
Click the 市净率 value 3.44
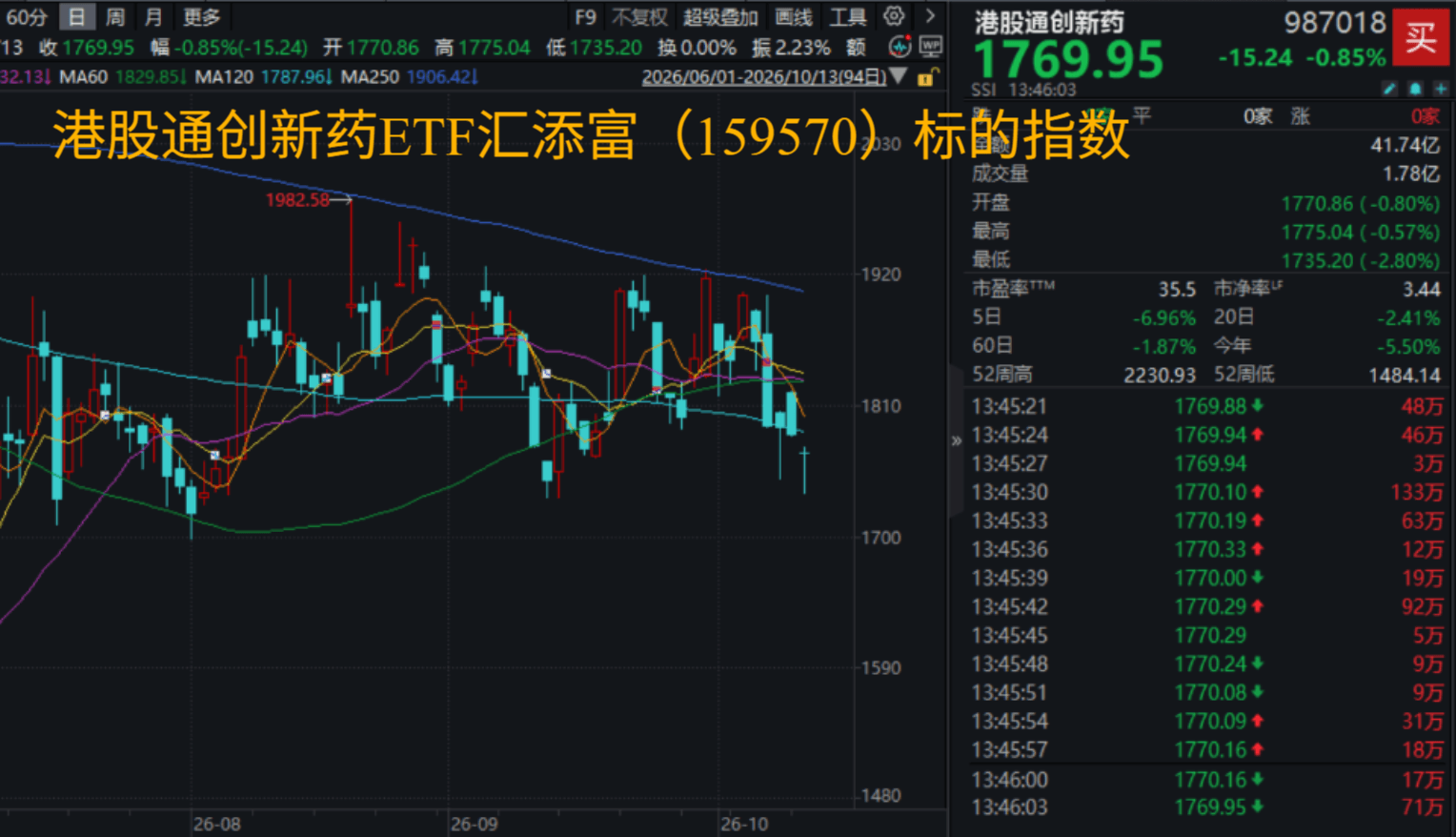pyautogui.click(x=1422, y=289)
